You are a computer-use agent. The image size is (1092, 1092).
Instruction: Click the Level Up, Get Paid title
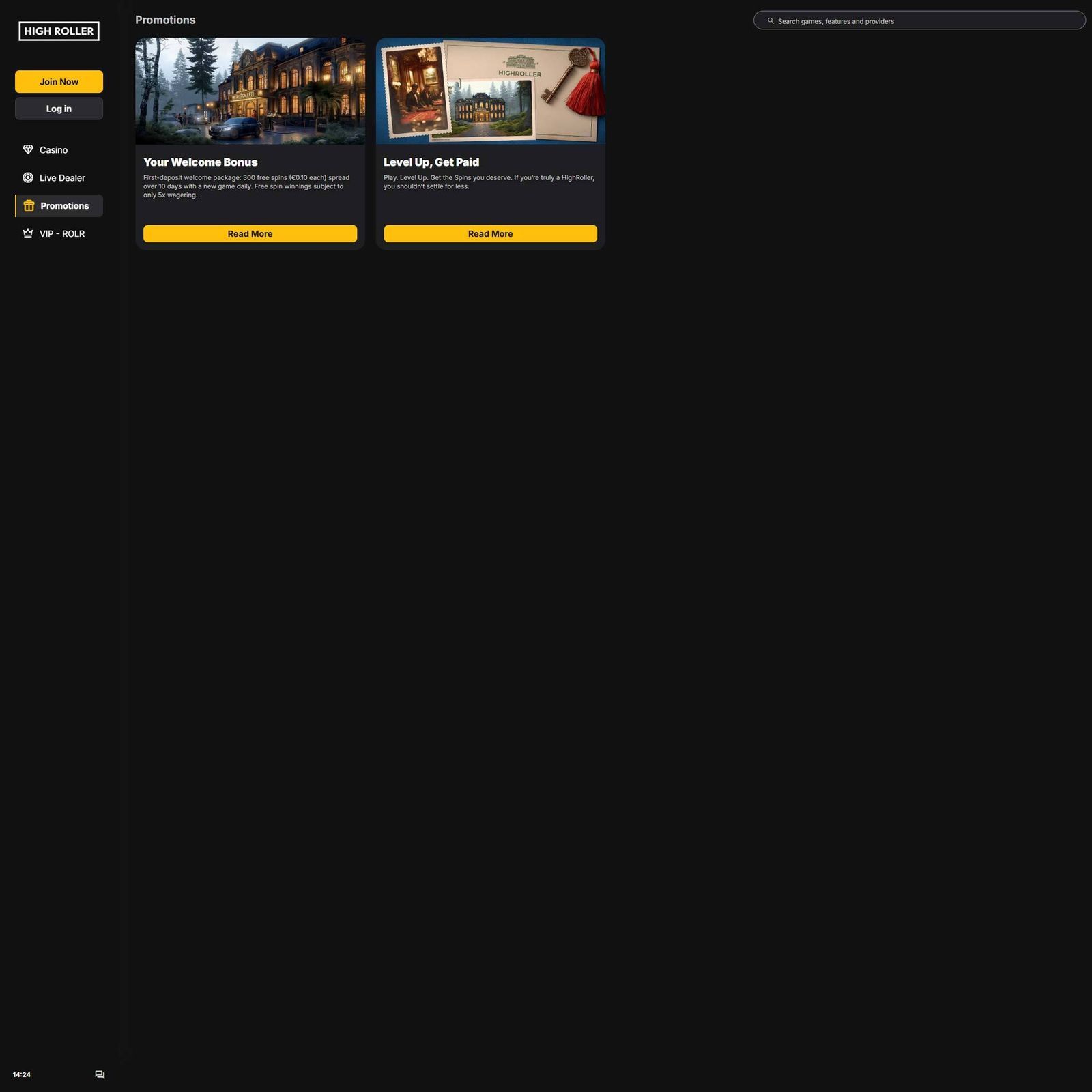tap(431, 162)
